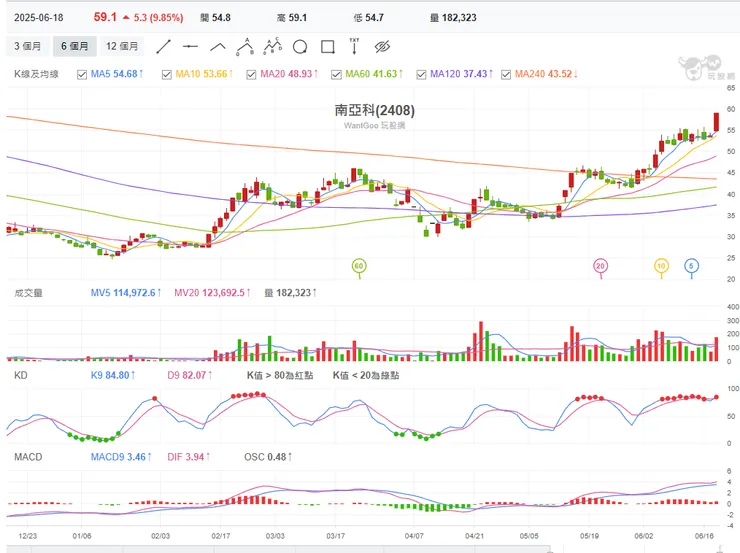Uncheck the MA20 moving average checkbox
Image resolution: width=740 pixels, height=553 pixels.
pos(252,75)
